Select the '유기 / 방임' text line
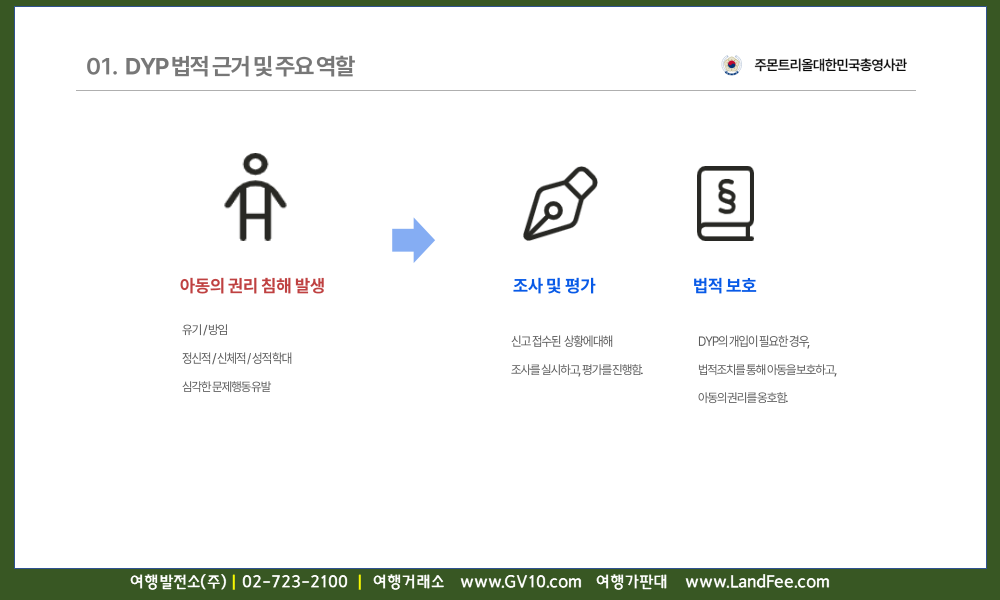This screenshot has height=600, width=1000. click(x=206, y=329)
